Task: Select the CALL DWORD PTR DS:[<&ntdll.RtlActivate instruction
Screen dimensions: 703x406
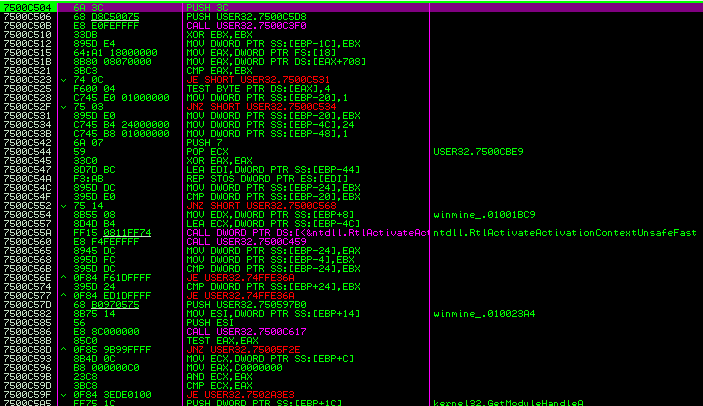Action: pyautogui.click(x=308, y=232)
